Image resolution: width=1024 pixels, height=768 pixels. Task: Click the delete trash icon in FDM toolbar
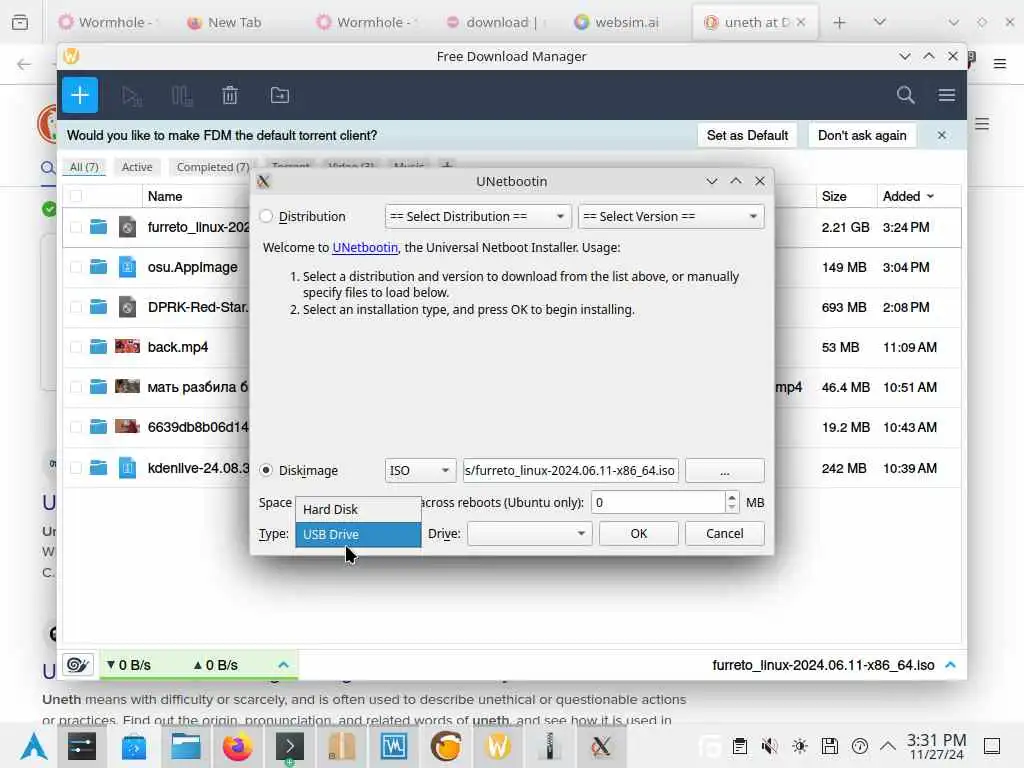[x=230, y=96]
